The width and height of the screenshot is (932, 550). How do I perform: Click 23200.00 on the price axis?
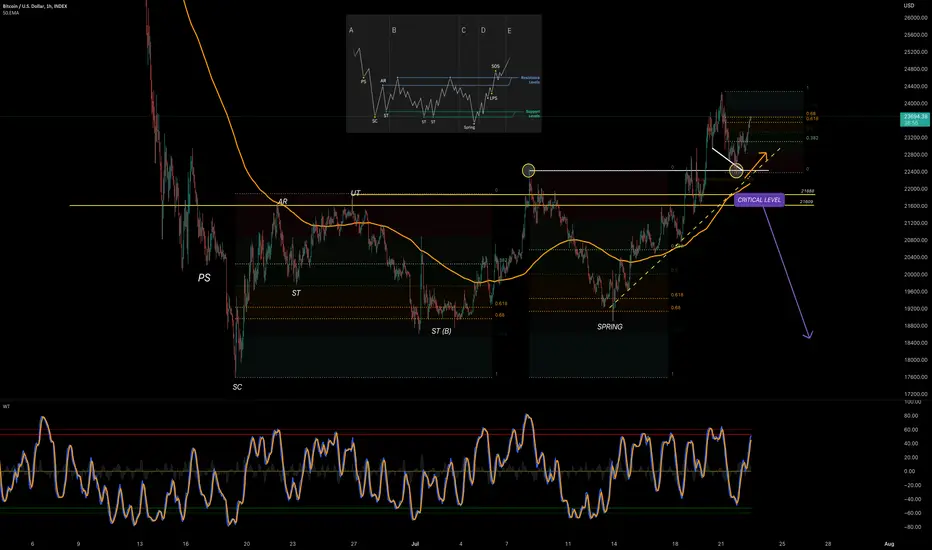[916, 138]
